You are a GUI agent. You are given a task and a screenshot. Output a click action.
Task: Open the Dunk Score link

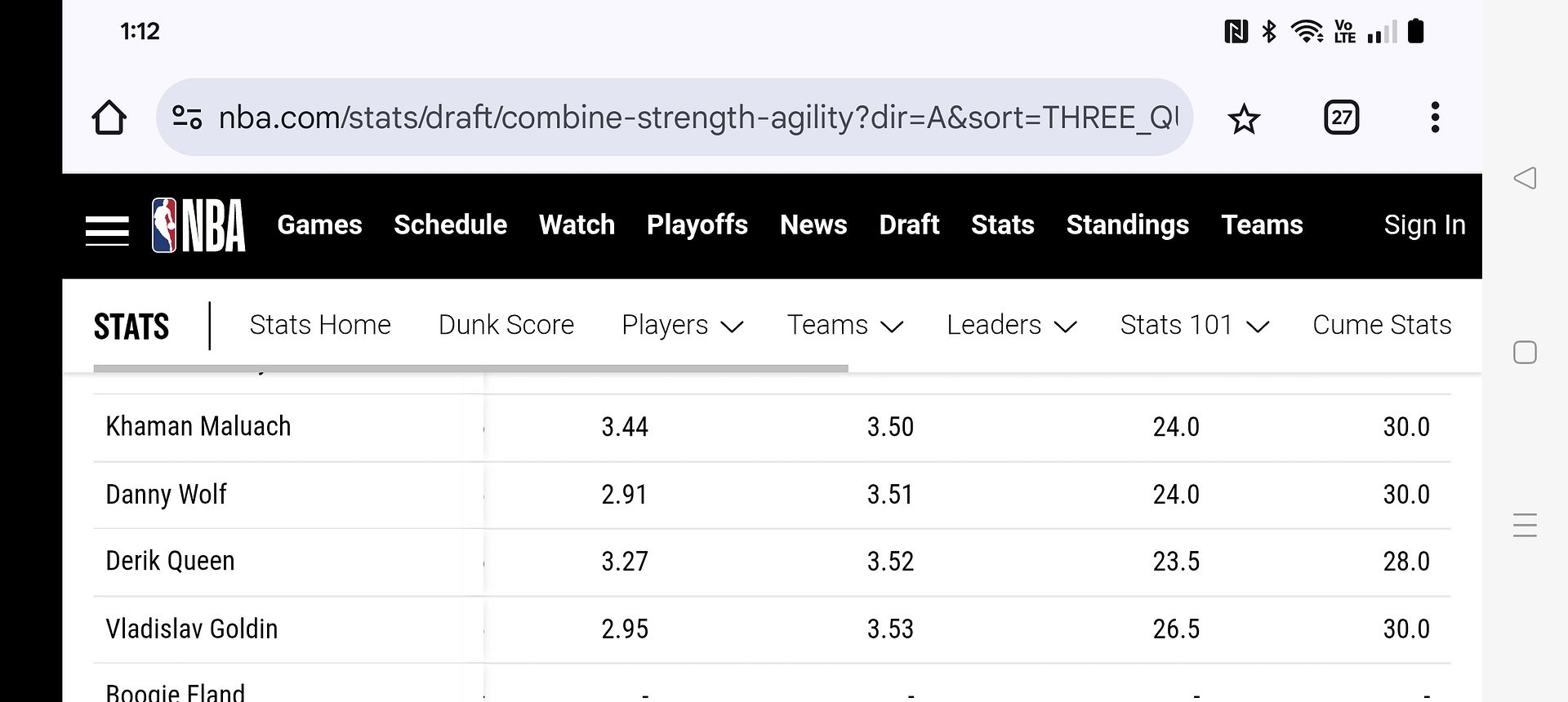[506, 325]
